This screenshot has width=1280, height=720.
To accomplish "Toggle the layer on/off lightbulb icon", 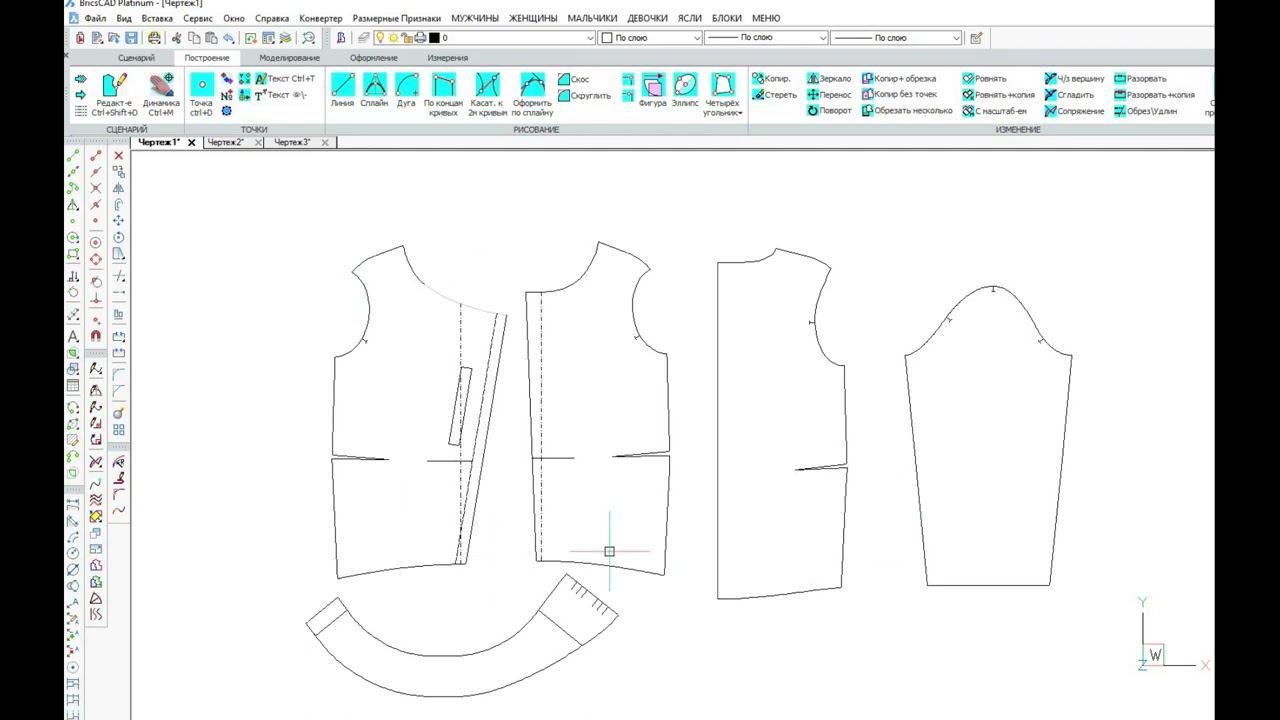I will coord(380,38).
